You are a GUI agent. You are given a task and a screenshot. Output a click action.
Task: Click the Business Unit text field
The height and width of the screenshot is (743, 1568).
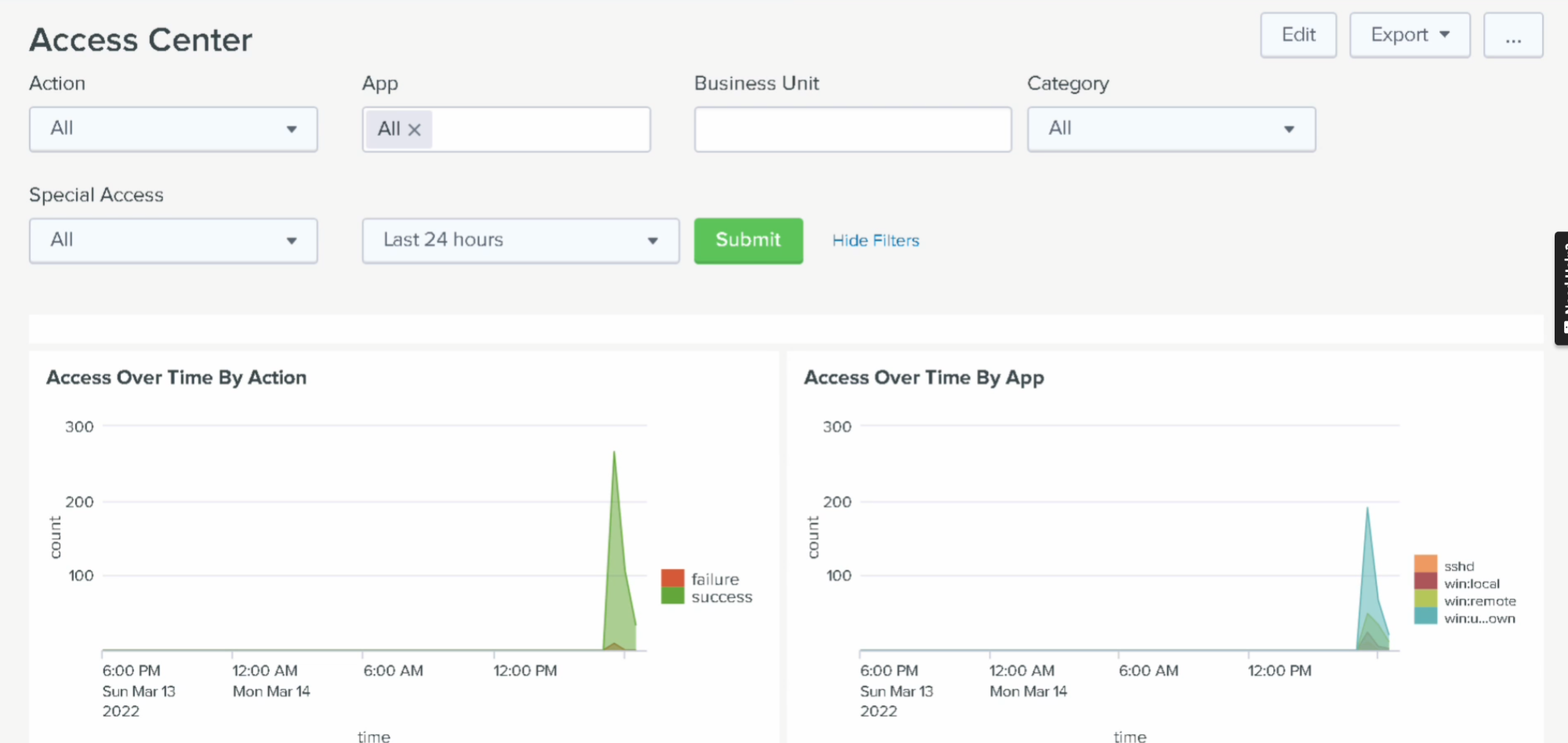click(x=853, y=129)
